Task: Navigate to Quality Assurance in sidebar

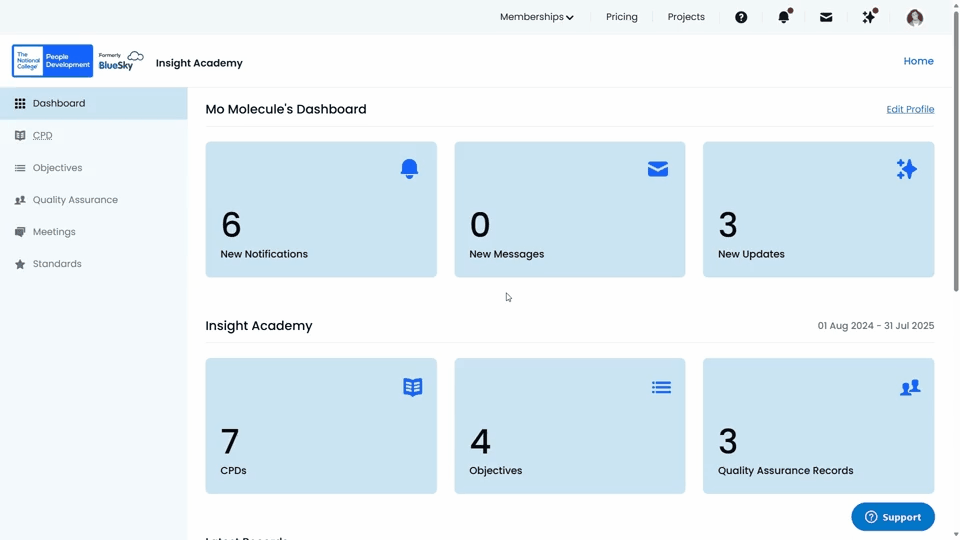Action: pyautogui.click(x=75, y=200)
